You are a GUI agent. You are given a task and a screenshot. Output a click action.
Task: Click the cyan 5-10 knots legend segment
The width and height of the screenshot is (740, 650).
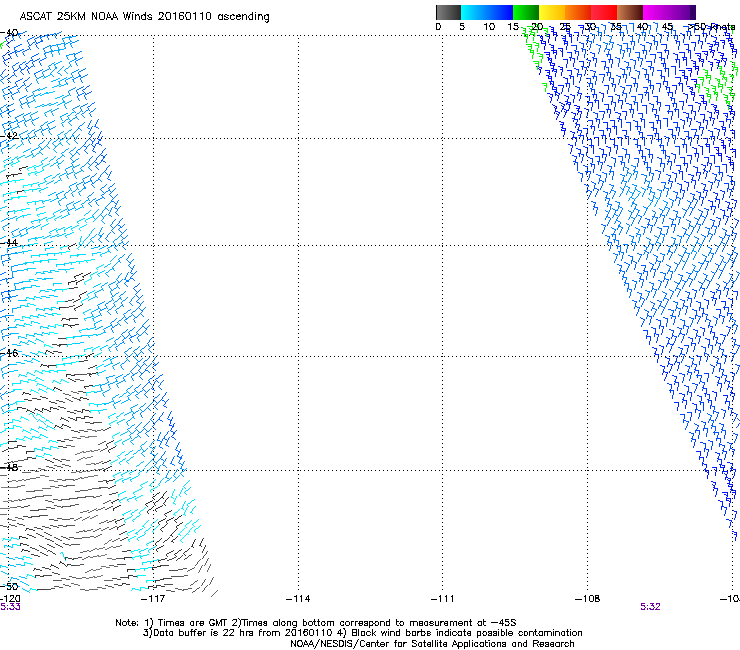pos(474,12)
